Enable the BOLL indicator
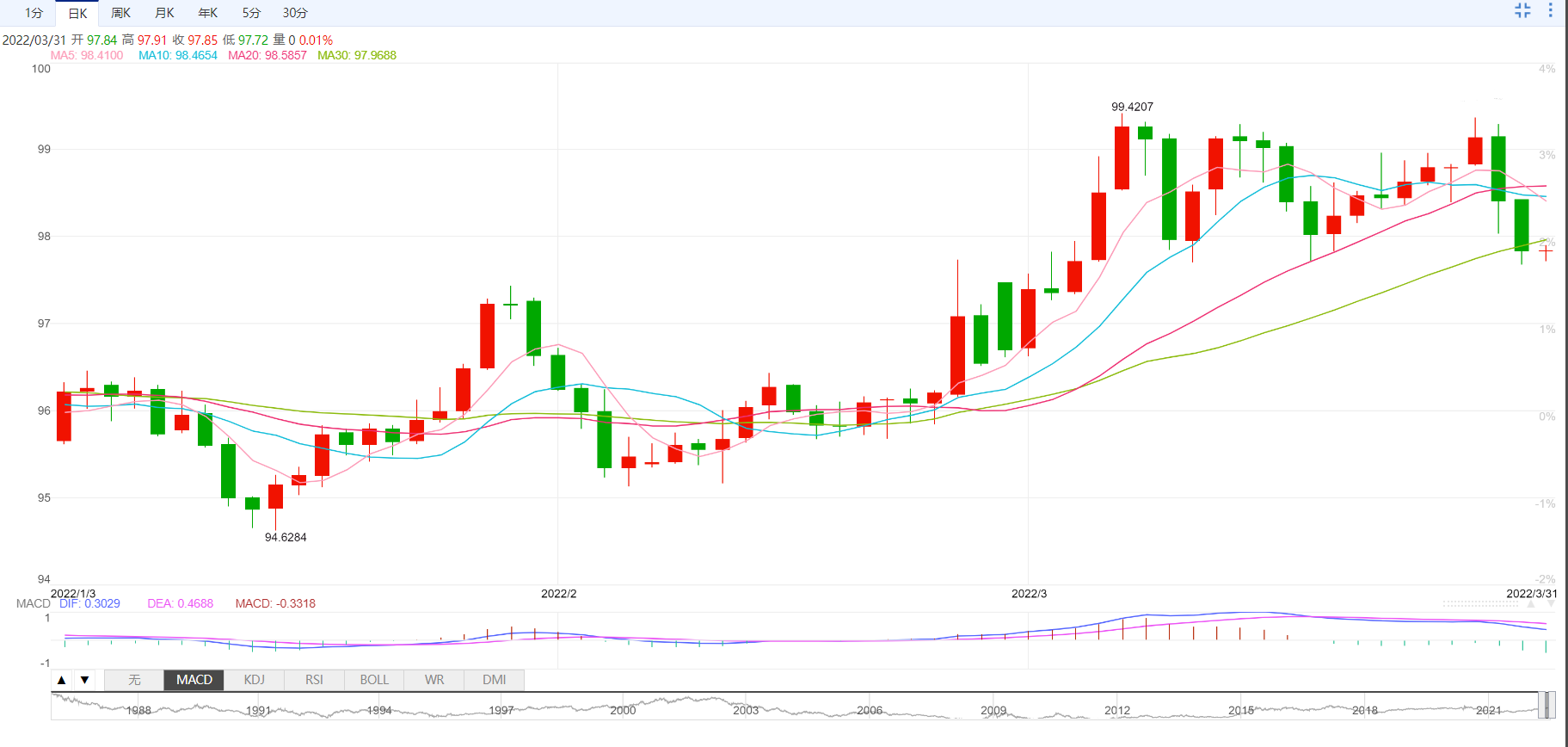Viewport: 1568px width, 747px height. [x=374, y=680]
